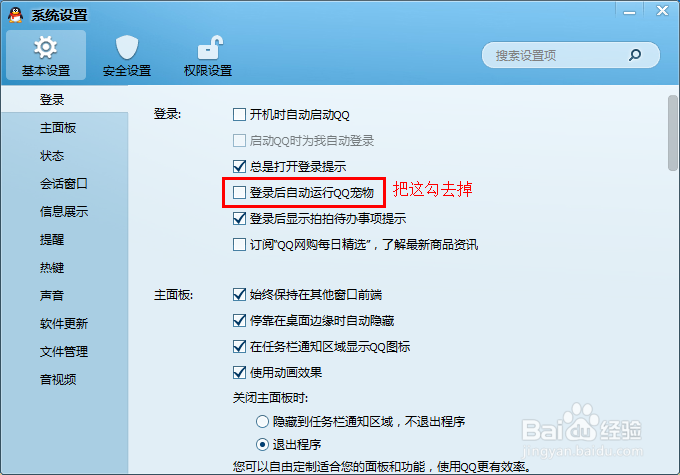Click the QQ penguin logo icon
The height and width of the screenshot is (475, 680).
16,15
